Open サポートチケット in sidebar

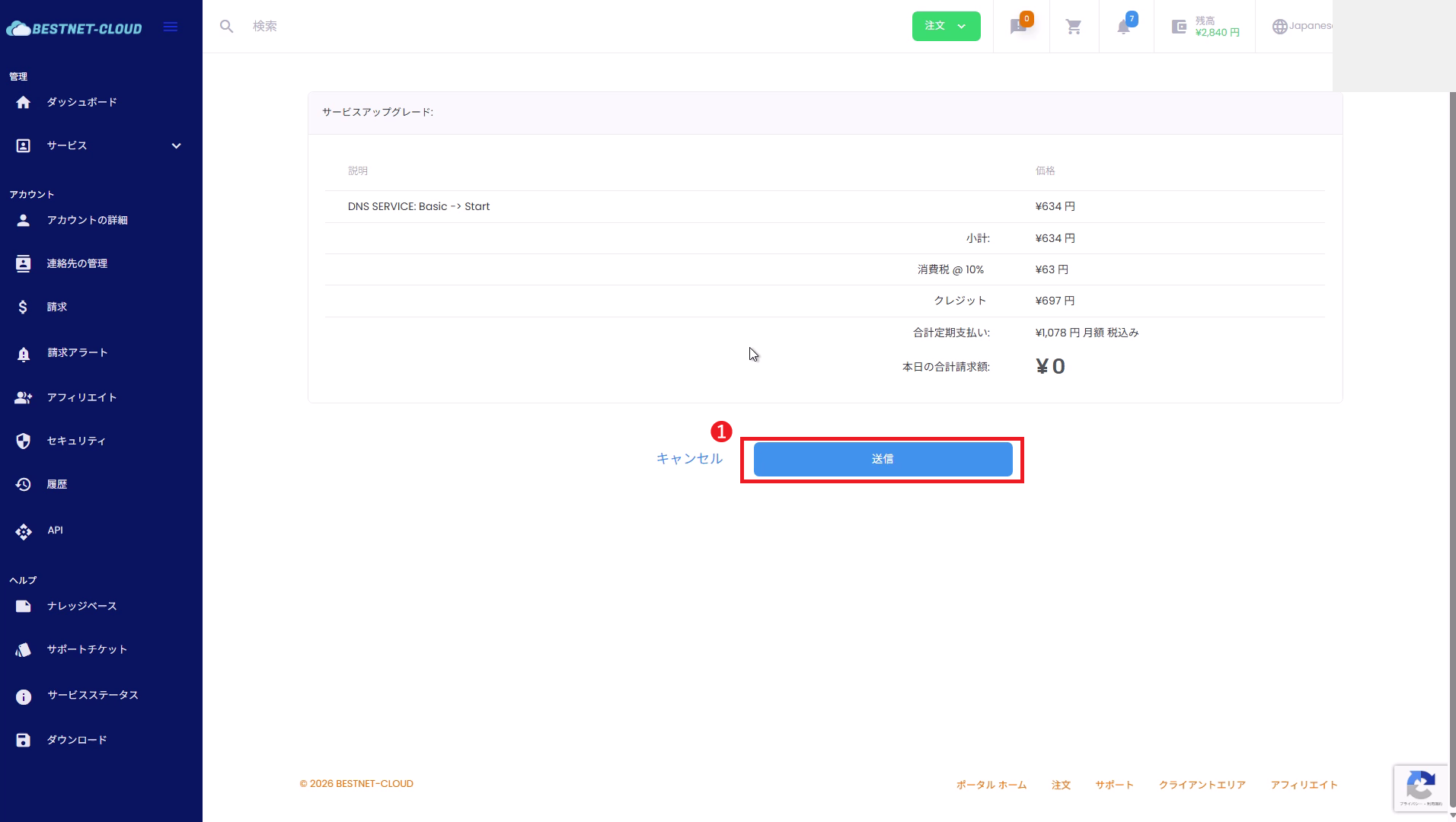(x=87, y=649)
